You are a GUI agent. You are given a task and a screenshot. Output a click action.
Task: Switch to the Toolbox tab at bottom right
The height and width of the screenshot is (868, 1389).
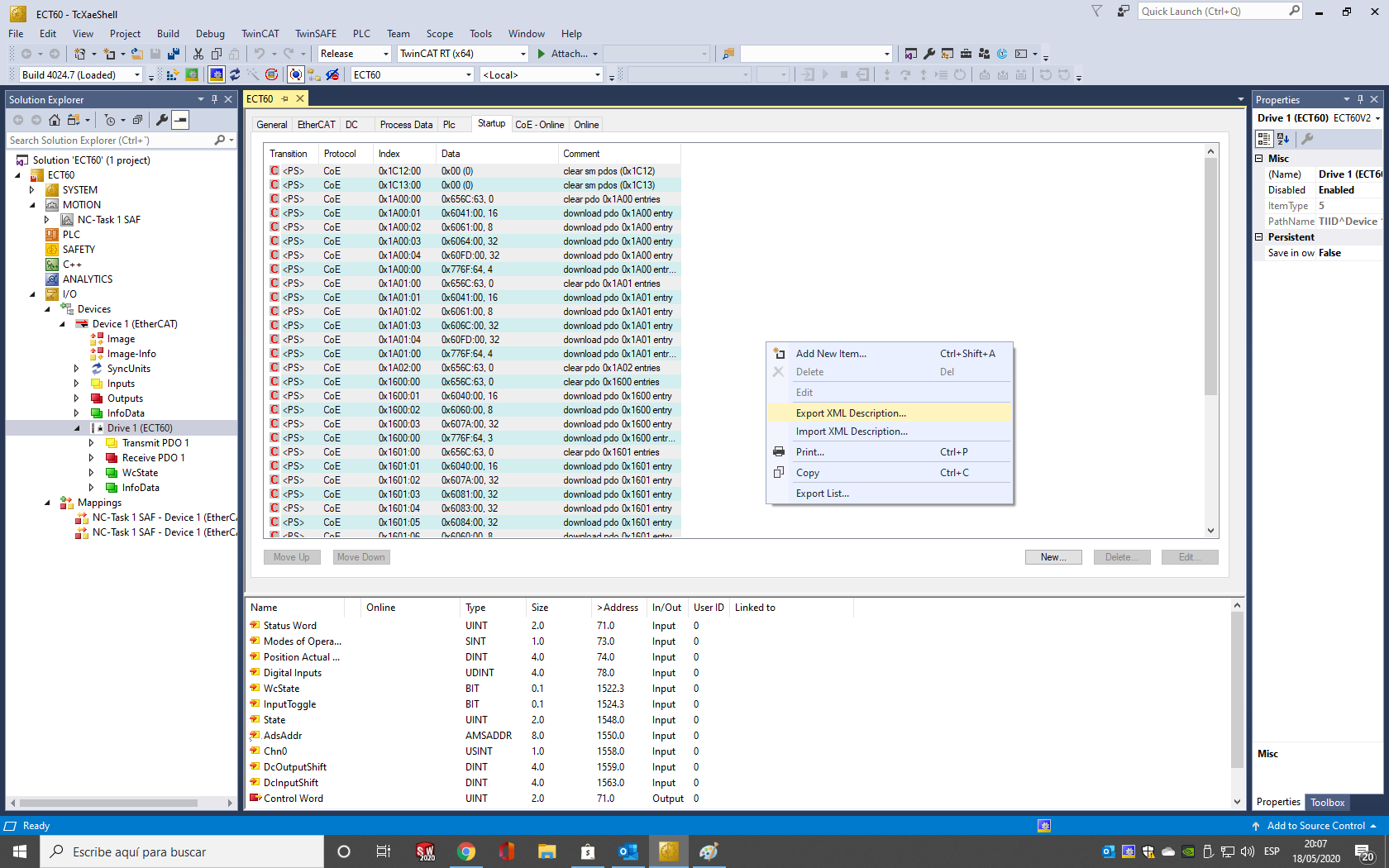tap(1328, 803)
